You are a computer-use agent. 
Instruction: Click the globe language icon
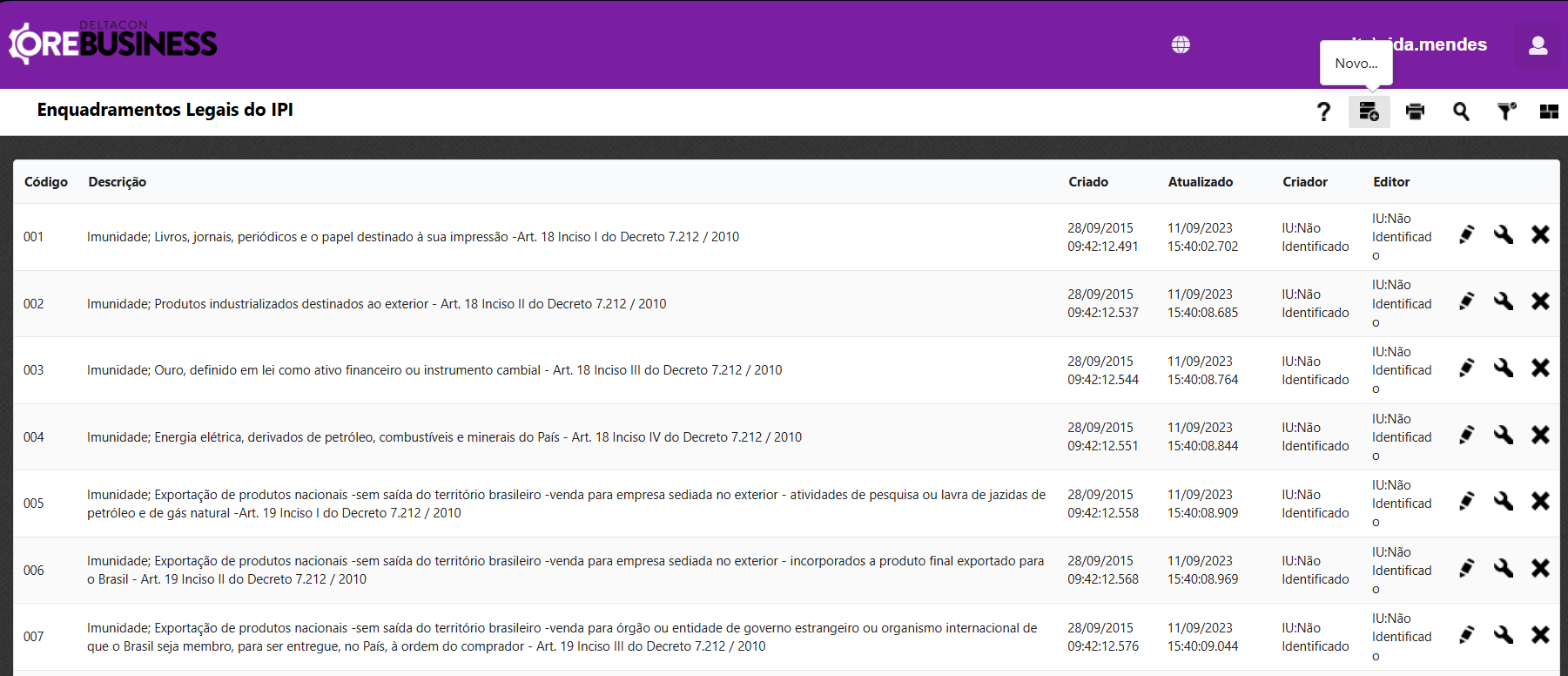pos(1181,44)
